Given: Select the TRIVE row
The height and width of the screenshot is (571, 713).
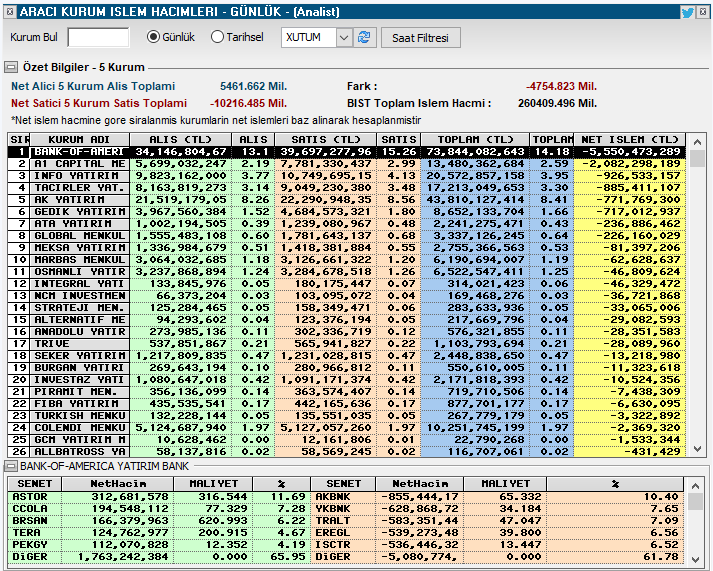Looking at the screenshot, I should pyautogui.click(x=346, y=344).
